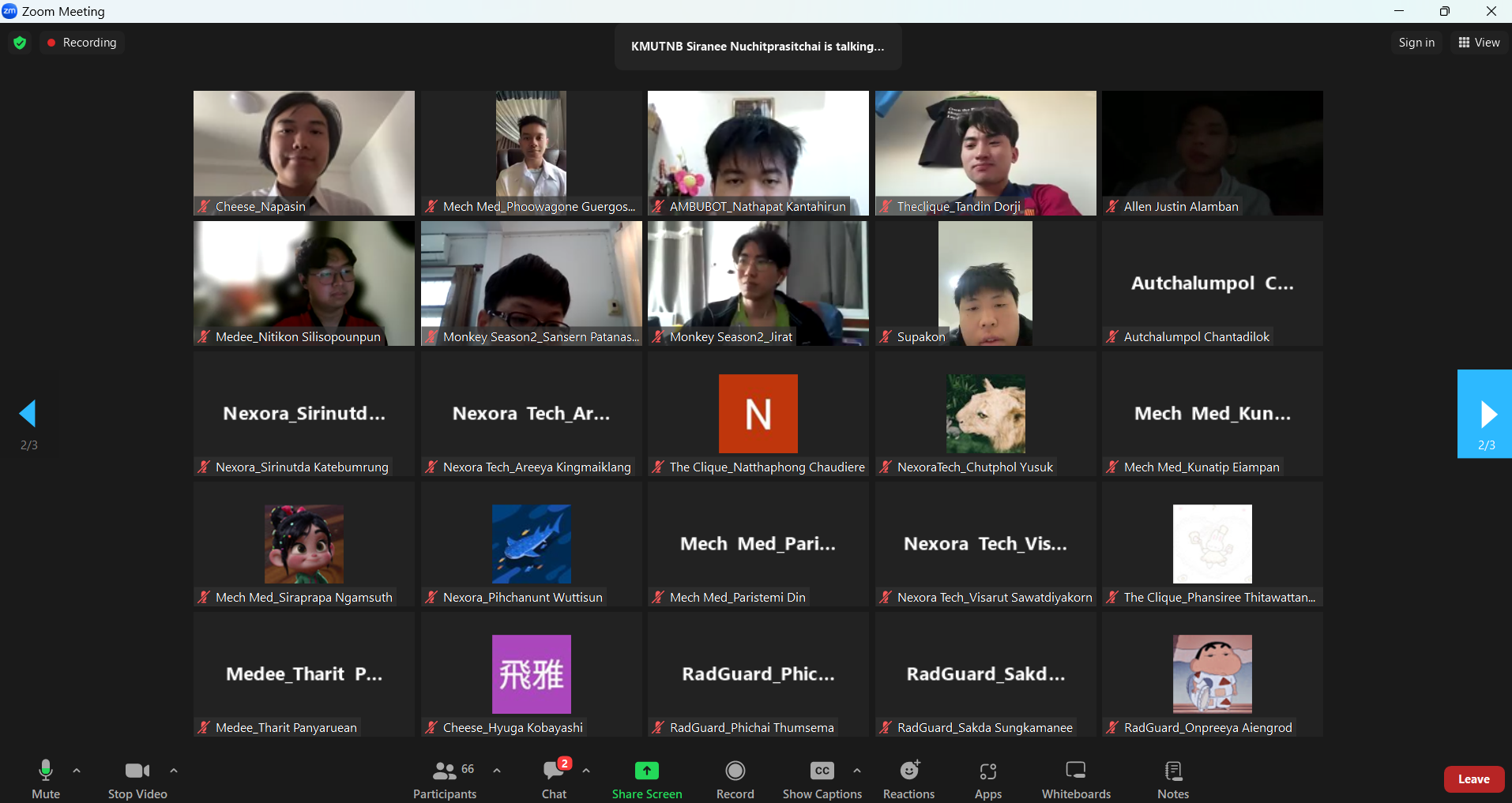Screen dimensions: 1512x803
Task: Click the name label RadGuard_Phichai Thumsema
Action: click(752, 728)
